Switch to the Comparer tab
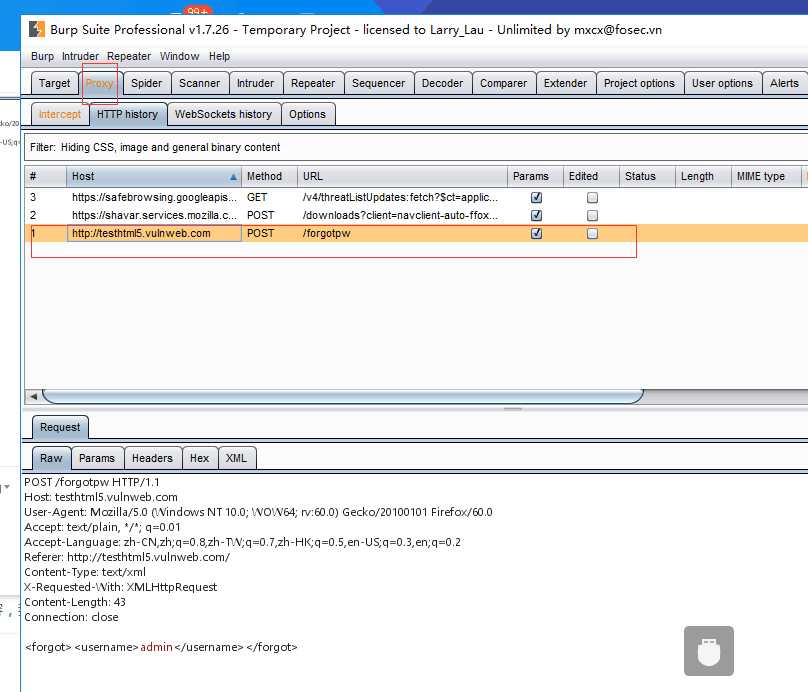808x692 pixels. click(503, 83)
